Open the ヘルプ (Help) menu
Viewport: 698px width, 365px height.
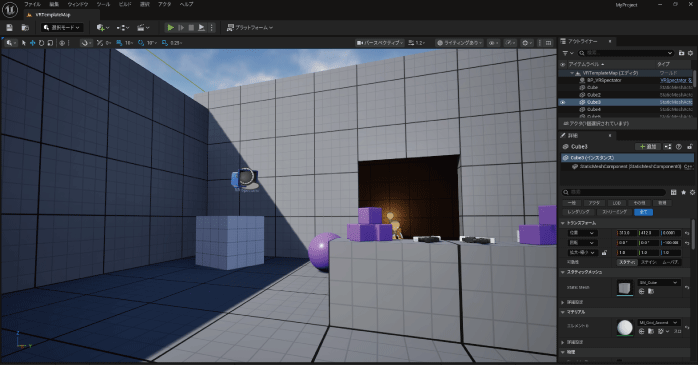pos(187,4)
